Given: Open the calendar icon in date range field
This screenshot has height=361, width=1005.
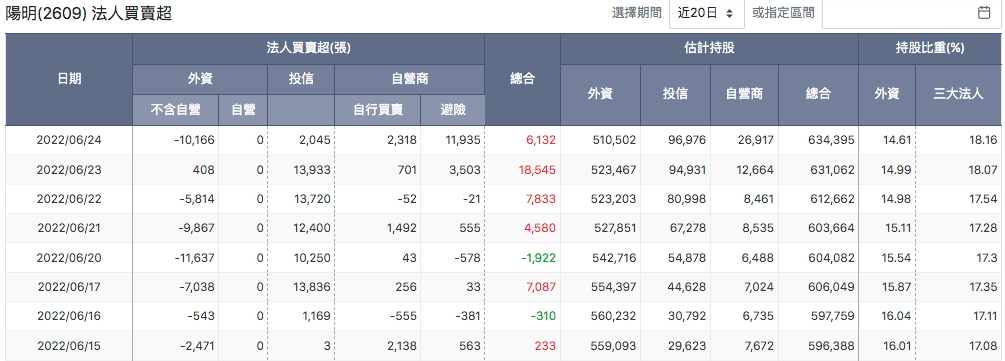Looking at the screenshot, I should 984,13.
